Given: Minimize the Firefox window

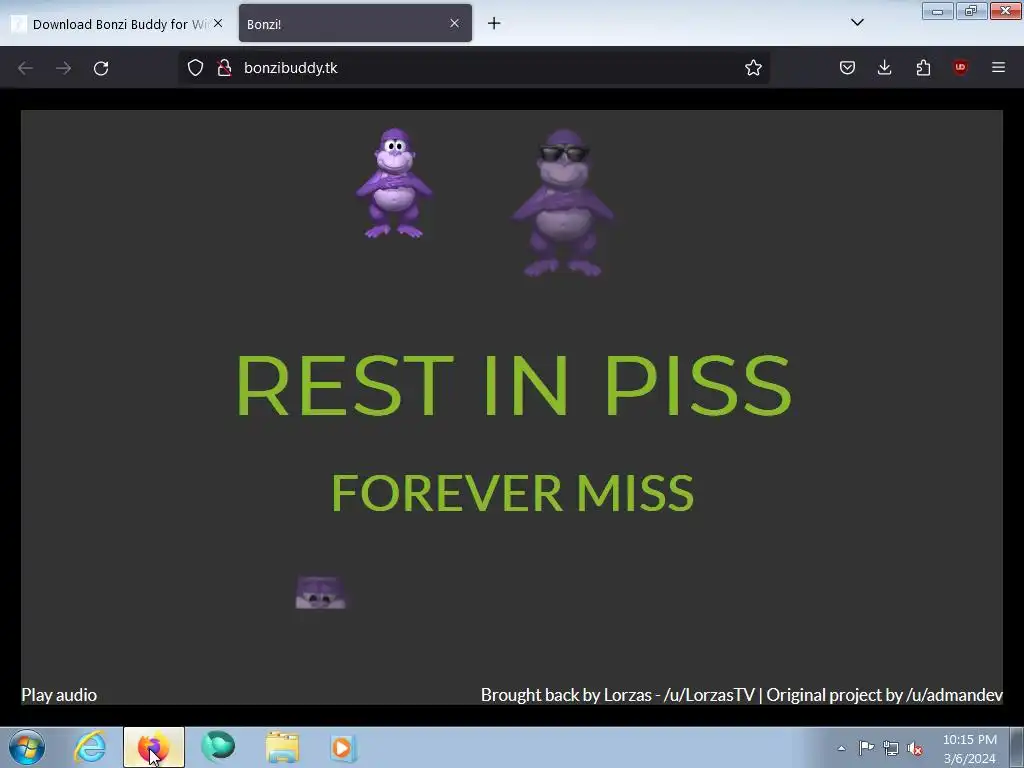Looking at the screenshot, I should (937, 11).
